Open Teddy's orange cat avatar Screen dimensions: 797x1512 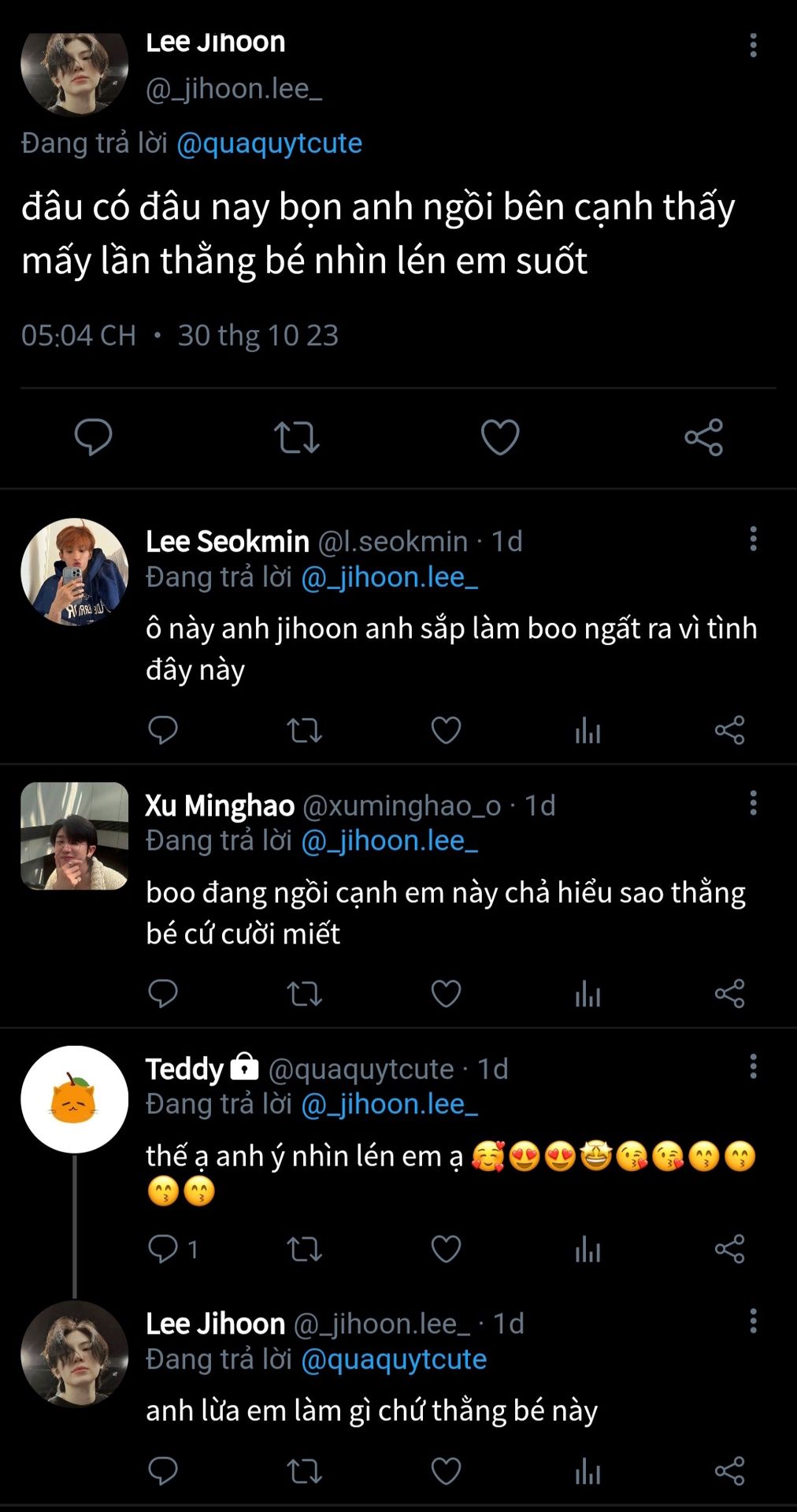coord(74,1099)
